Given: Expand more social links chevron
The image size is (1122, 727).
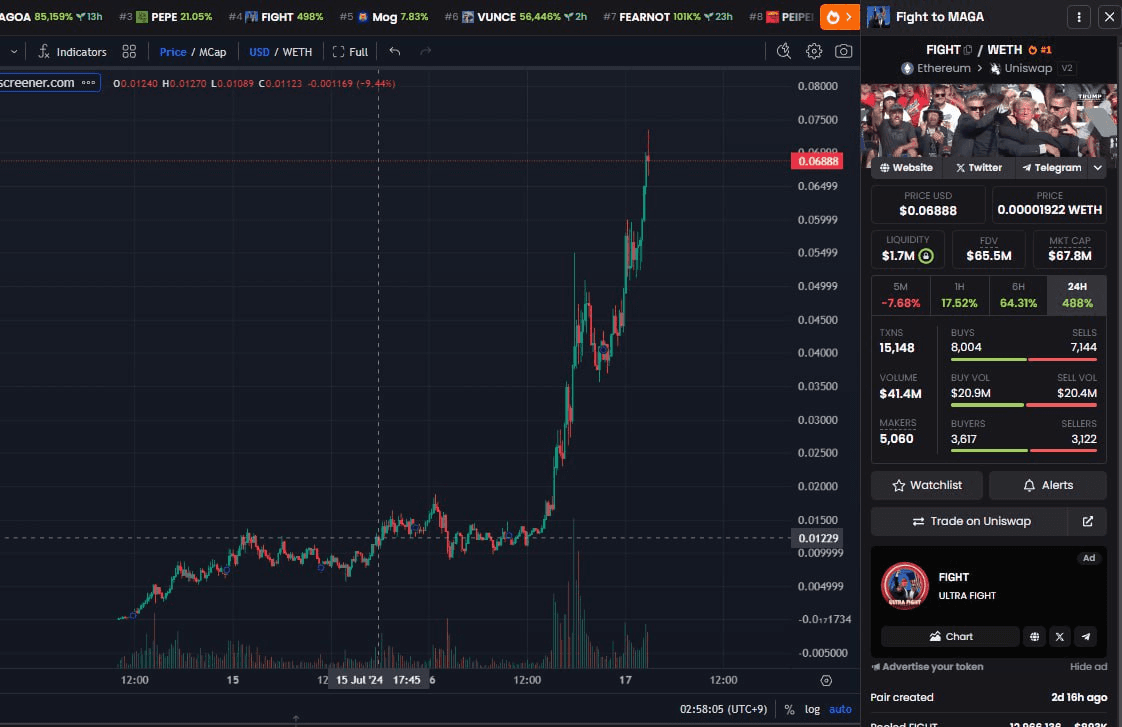Looking at the screenshot, I should 1098,167.
